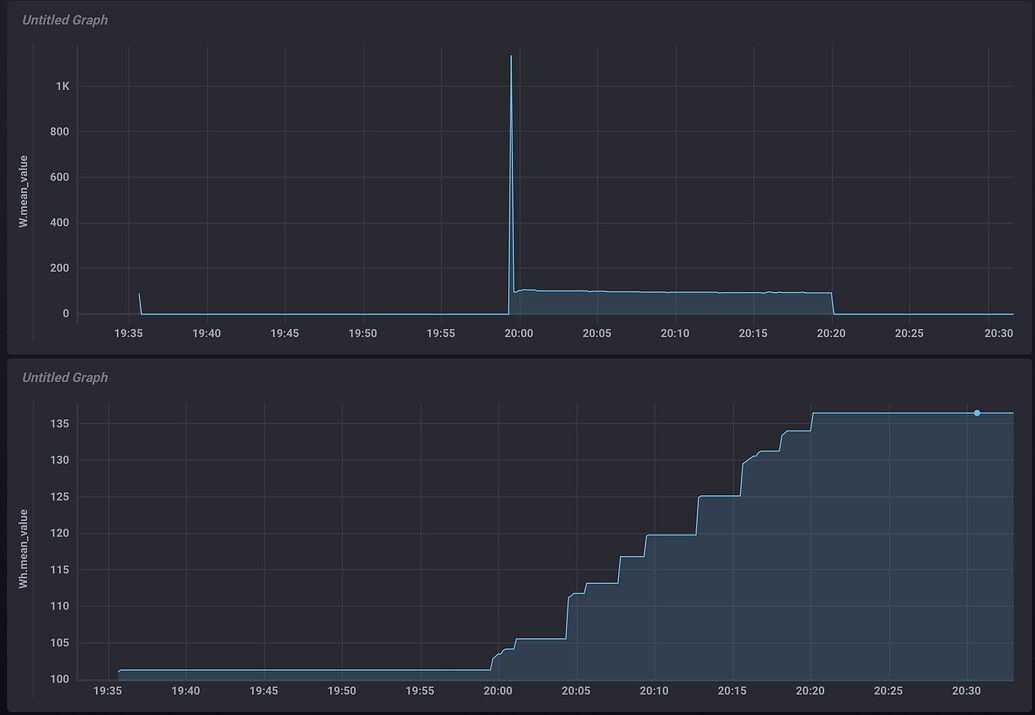Image resolution: width=1035 pixels, height=715 pixels.
Task: Click the 19:35 time label on top chart
Action: [x=128, y=333]
